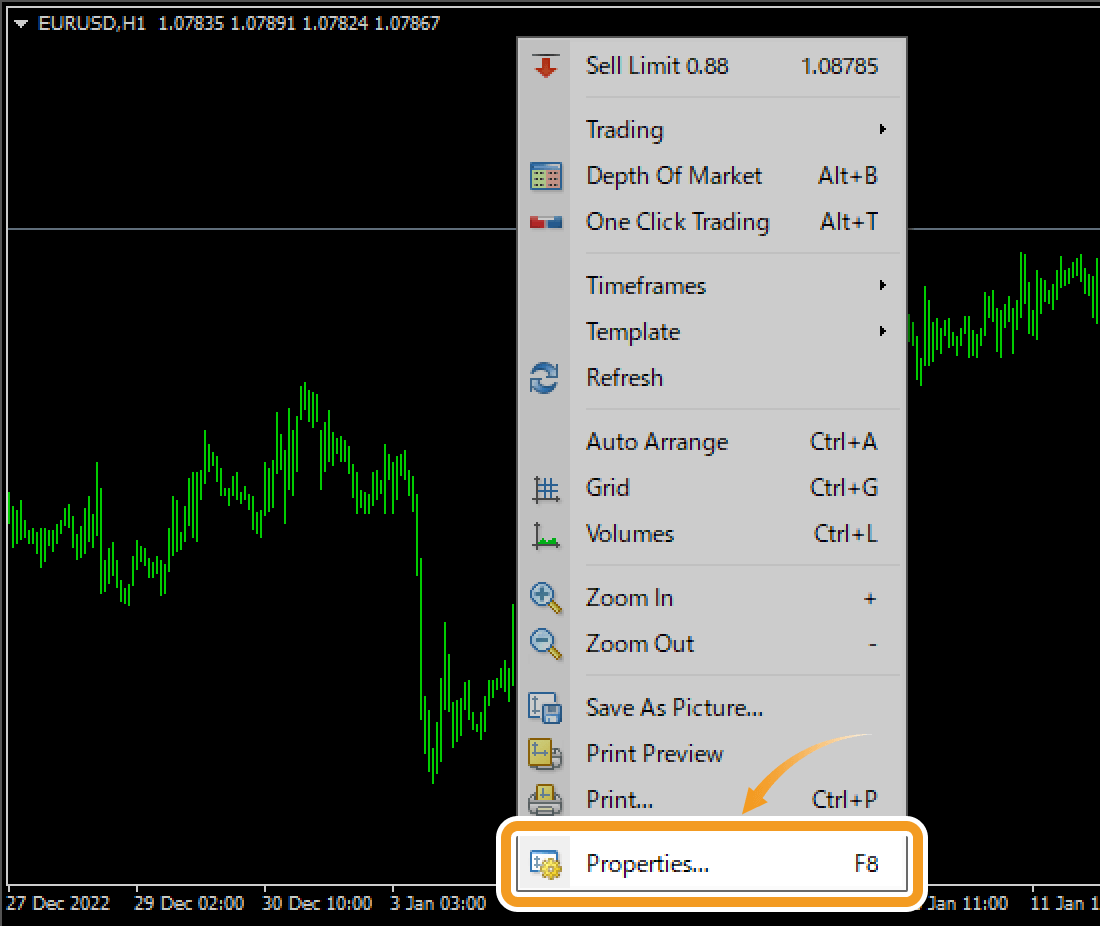Viewport: 1100px width, 926px height.
Task: Enable Auto Arrange in context menu
Action: [656, 442]
